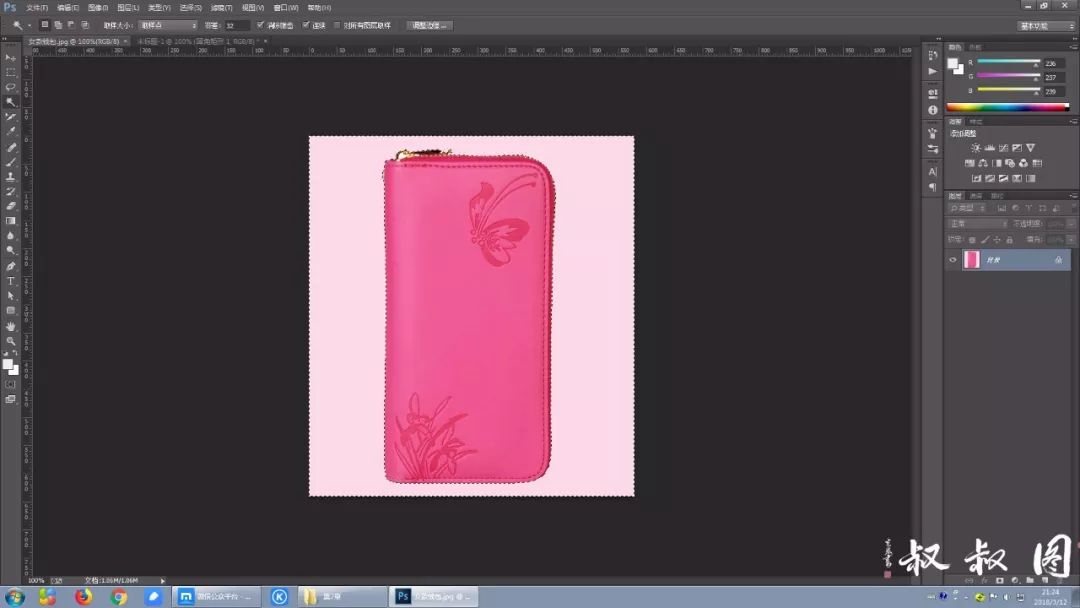Select the Eraser tool
The height and width of the screenshot is (608, 1080).
coord(11,206)
